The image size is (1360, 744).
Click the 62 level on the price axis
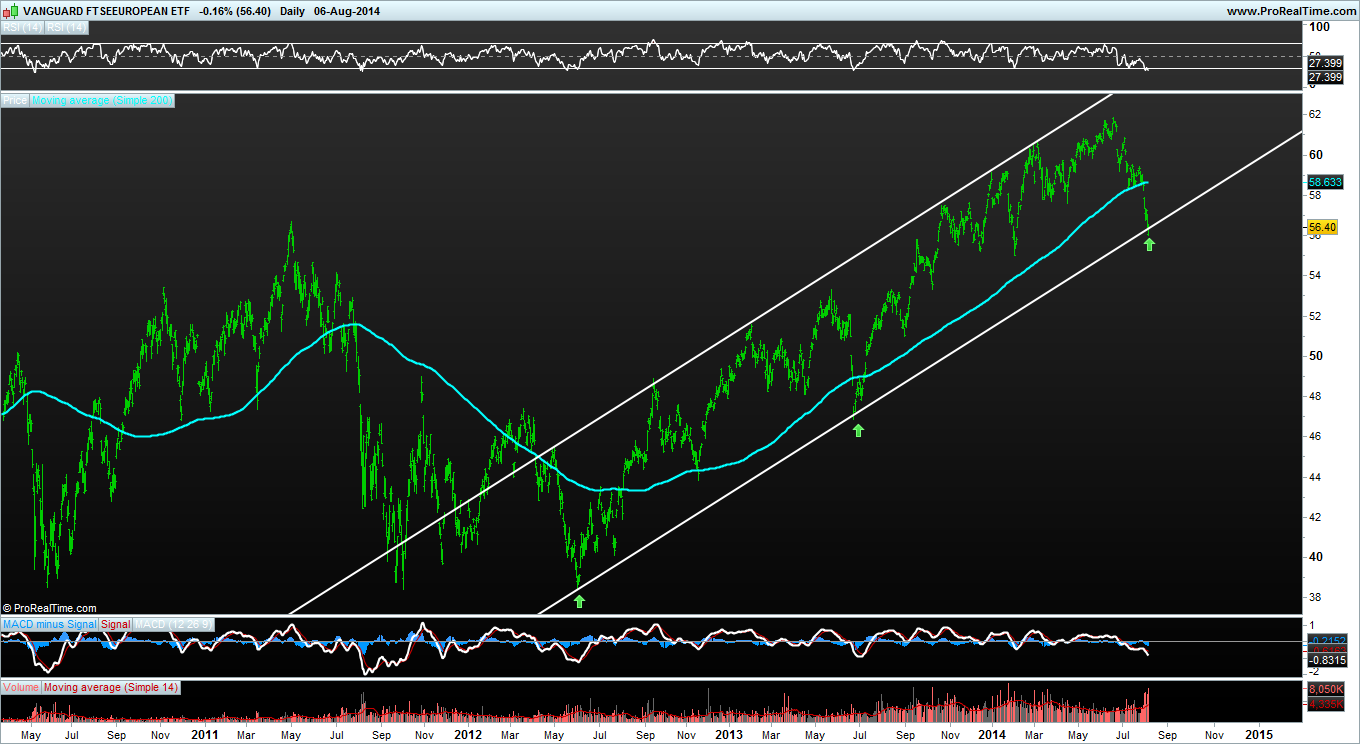[x=1315, y=115]
